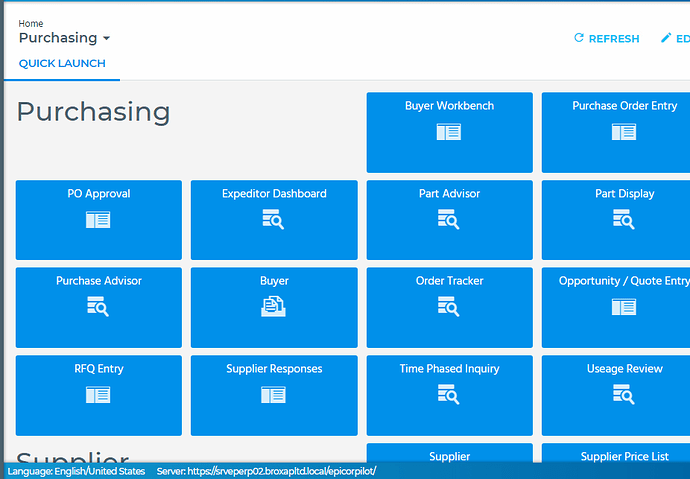Screen dimensions: 690x479
Task: Click the Language: English/United States status text
Action: click(x=76, y=471)
